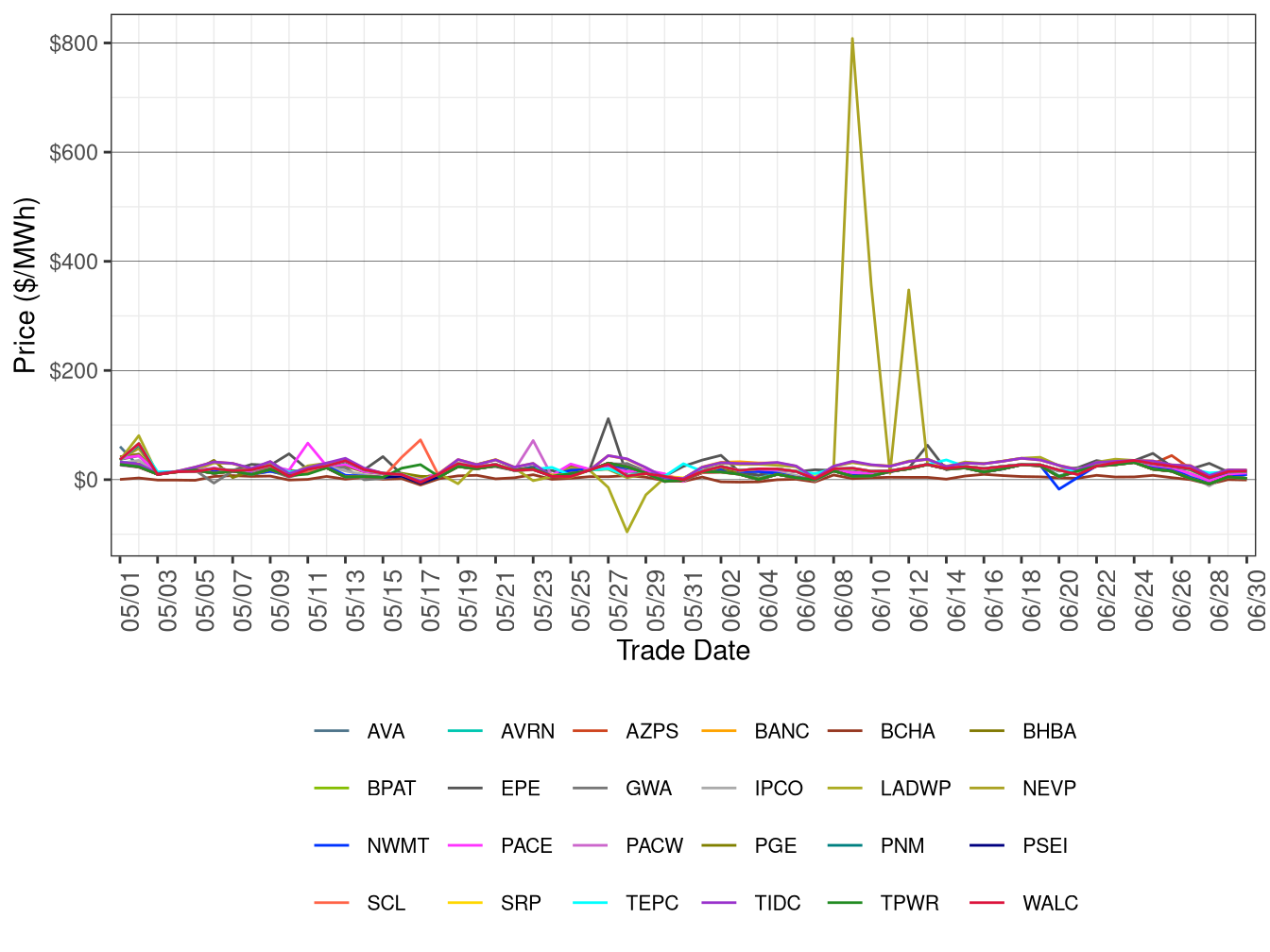This screenshot has height=952, width=1270.
Task: Click the 05/27 x-axis date label
Action: (x=618, y=600)
